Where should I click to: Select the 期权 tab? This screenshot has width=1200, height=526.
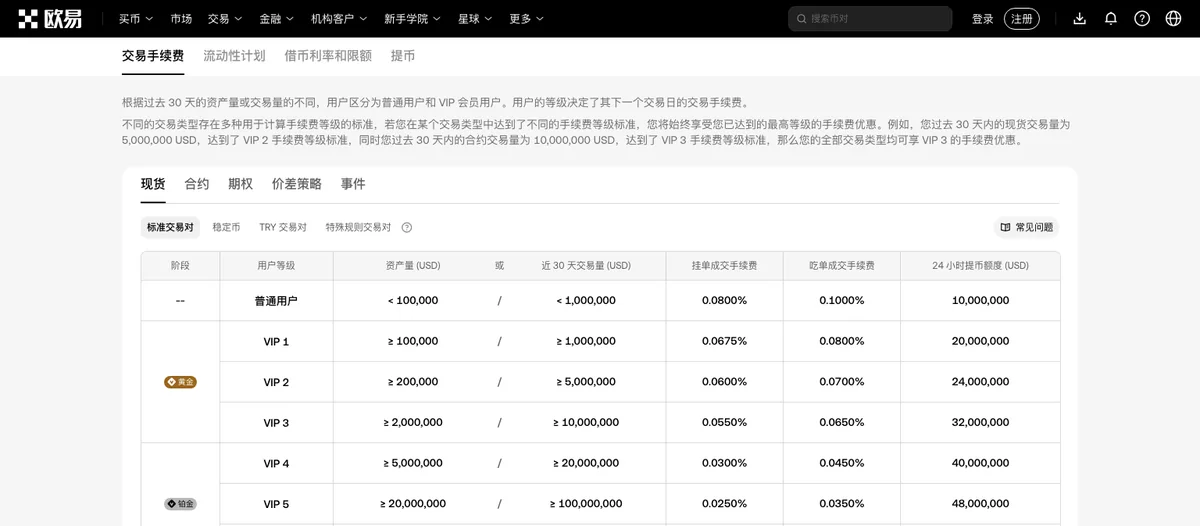point(240,184)
